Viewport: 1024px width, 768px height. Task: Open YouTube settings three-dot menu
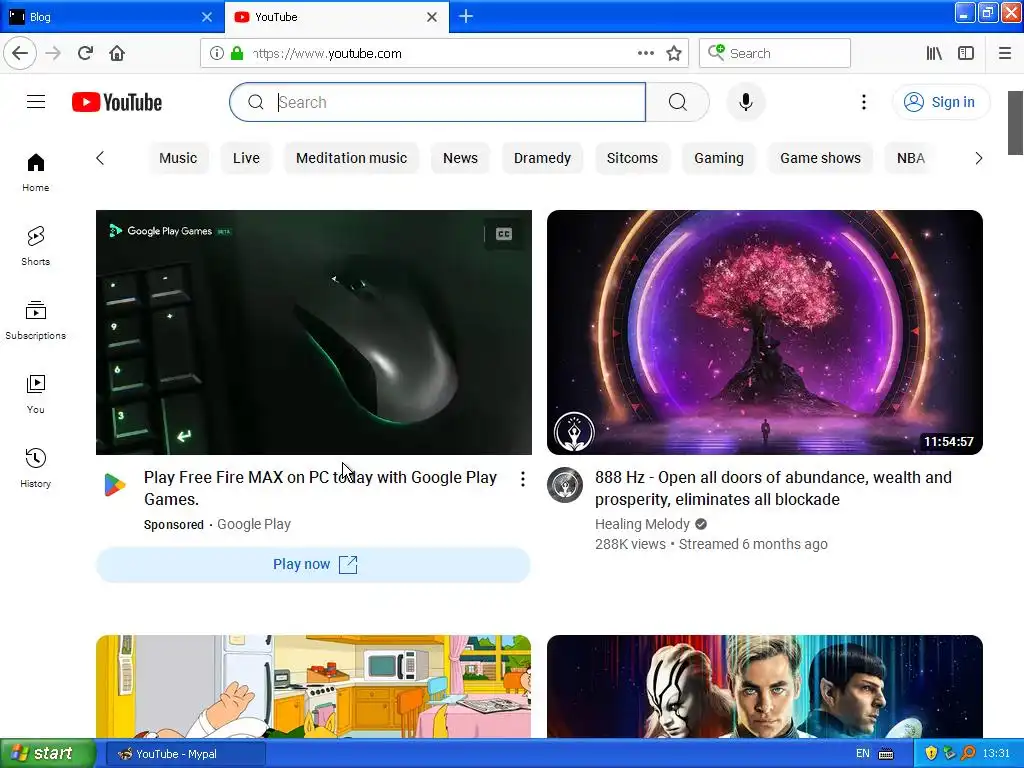coord(863,102)
